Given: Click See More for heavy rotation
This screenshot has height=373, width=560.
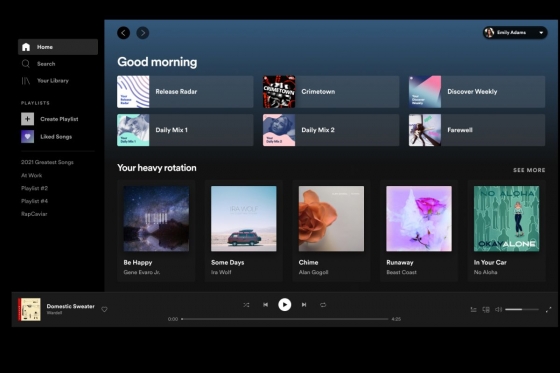Looking at the screenshot, I should (529, 170).
